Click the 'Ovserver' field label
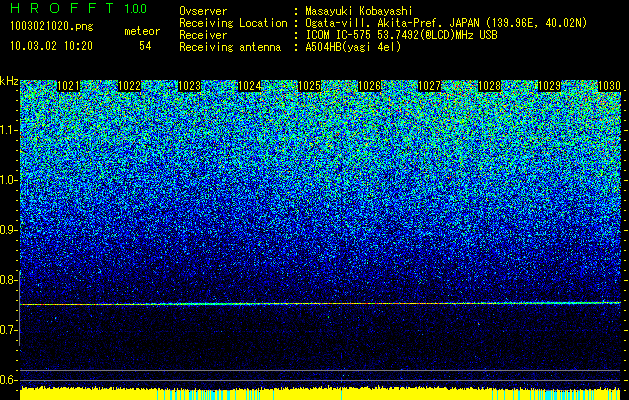Screen dimensions: 629x400 tap(203, 11)
